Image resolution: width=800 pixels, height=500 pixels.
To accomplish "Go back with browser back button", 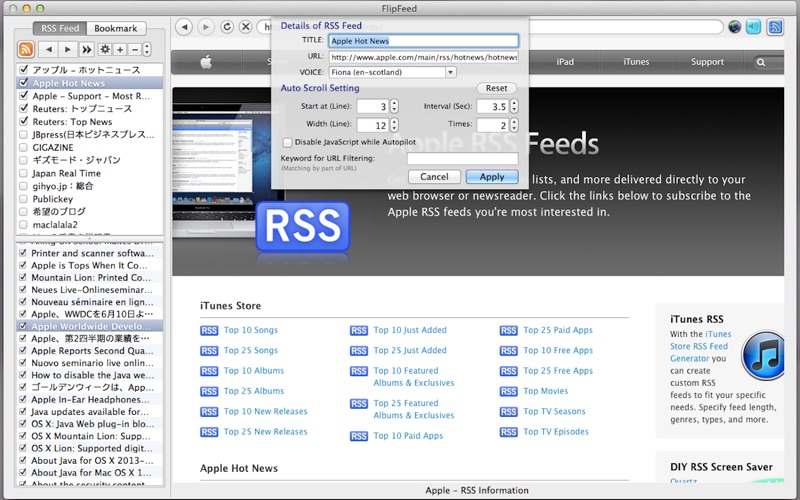I will pos(184,27).
